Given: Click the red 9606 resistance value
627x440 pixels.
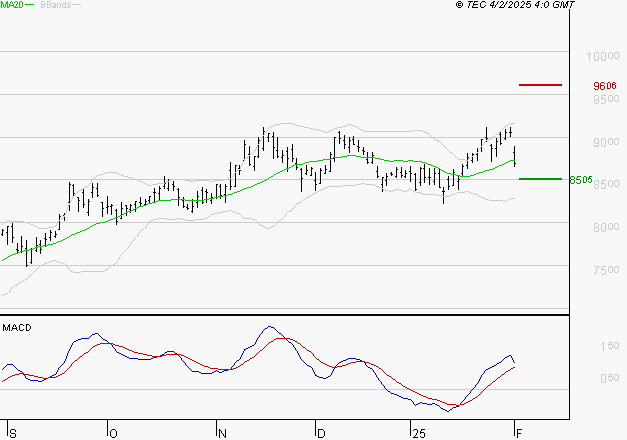Looking at the screenshot, I should click(605, 86).
